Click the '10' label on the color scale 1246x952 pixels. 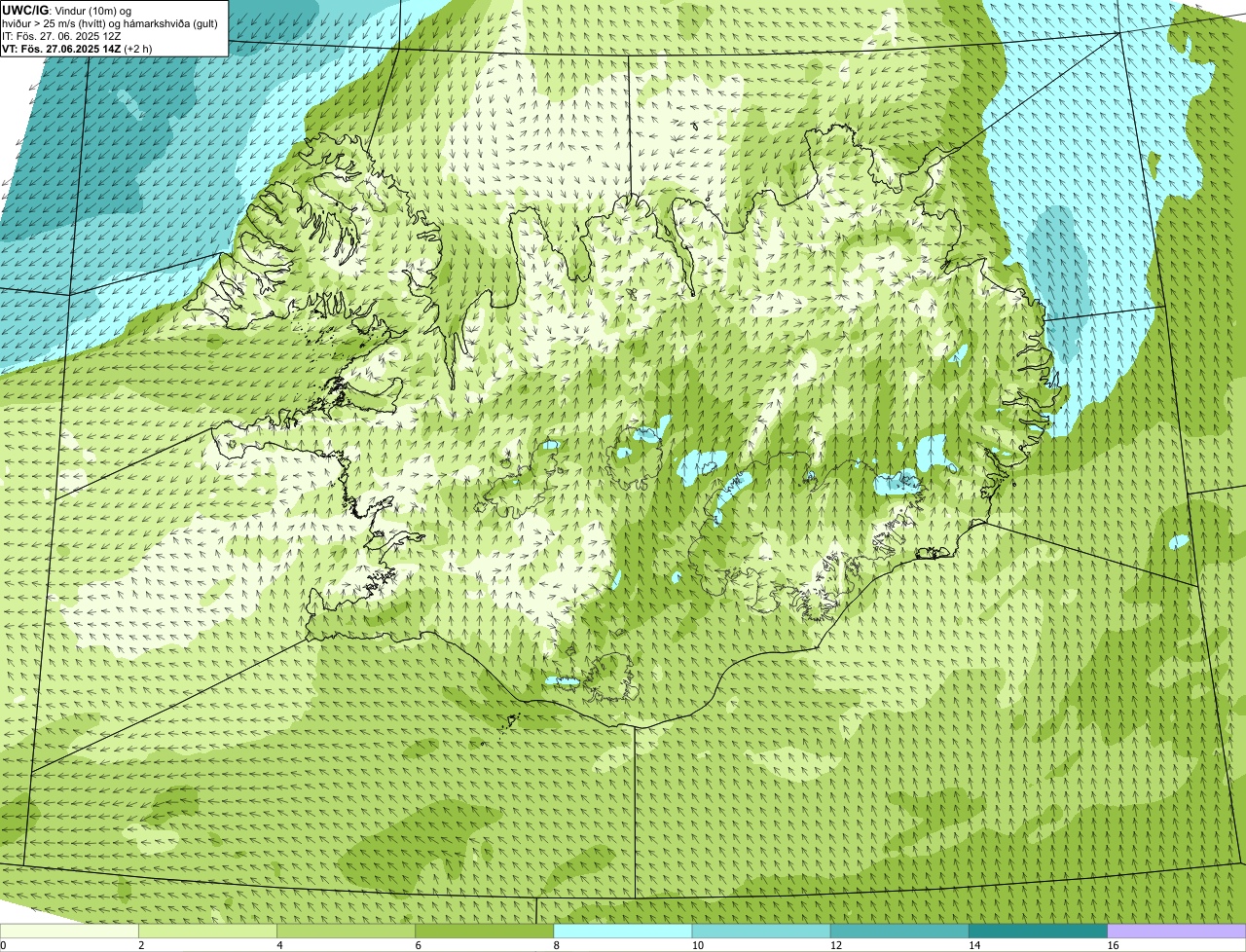pyautogui.click(x=697, y=945)
